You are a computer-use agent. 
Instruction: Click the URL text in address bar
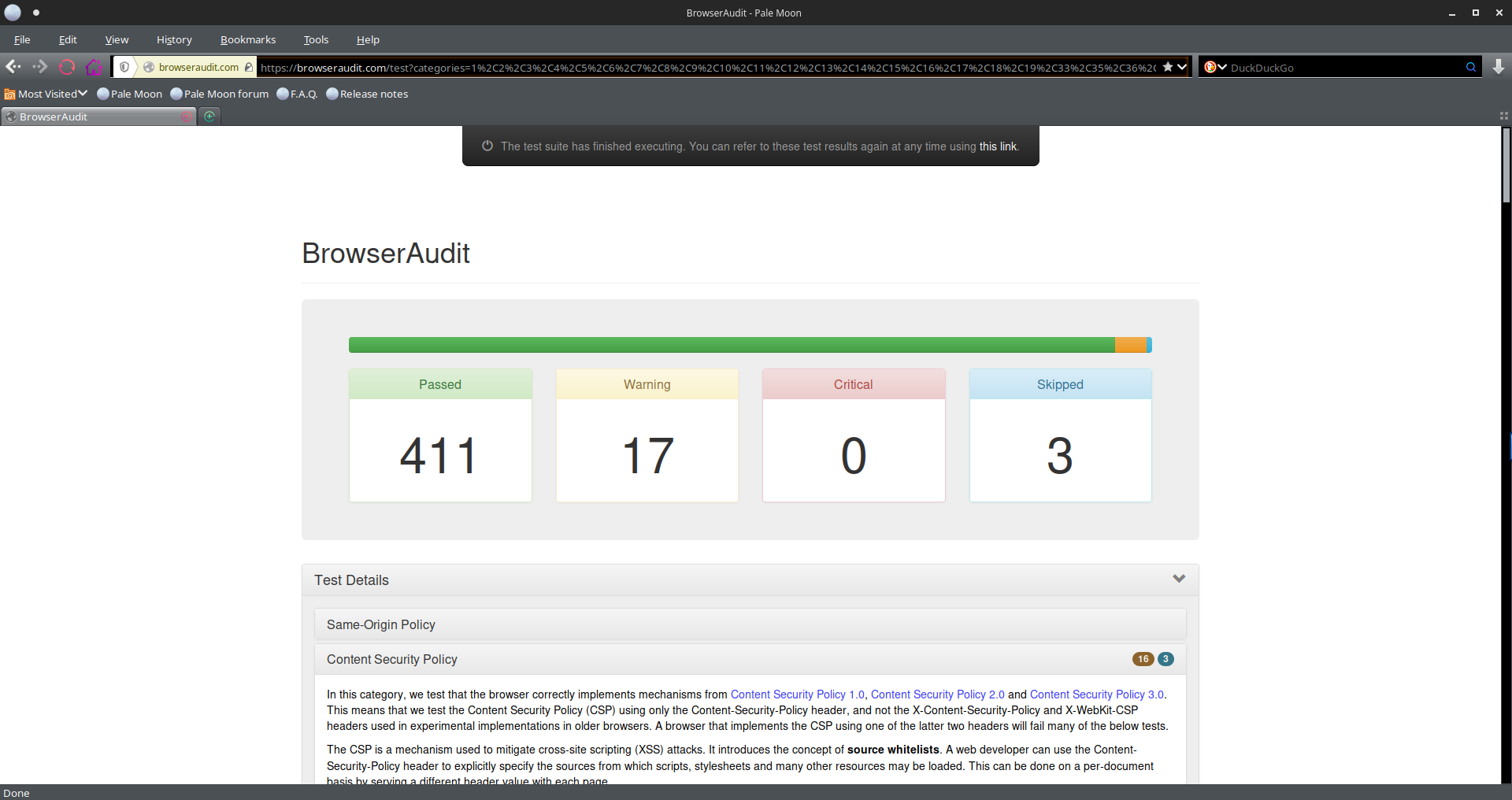click(709, 68)
